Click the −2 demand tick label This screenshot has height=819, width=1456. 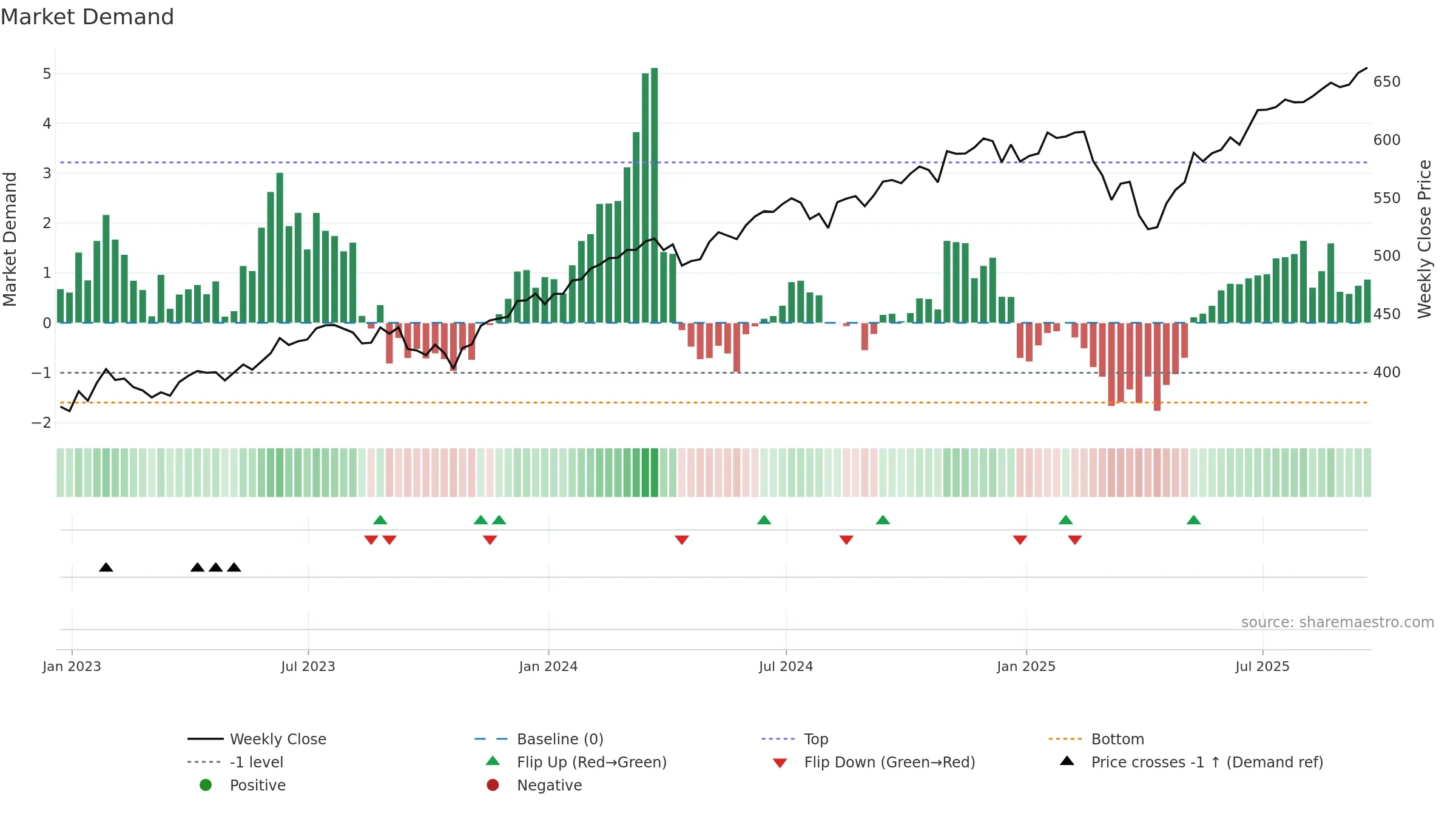41,423
